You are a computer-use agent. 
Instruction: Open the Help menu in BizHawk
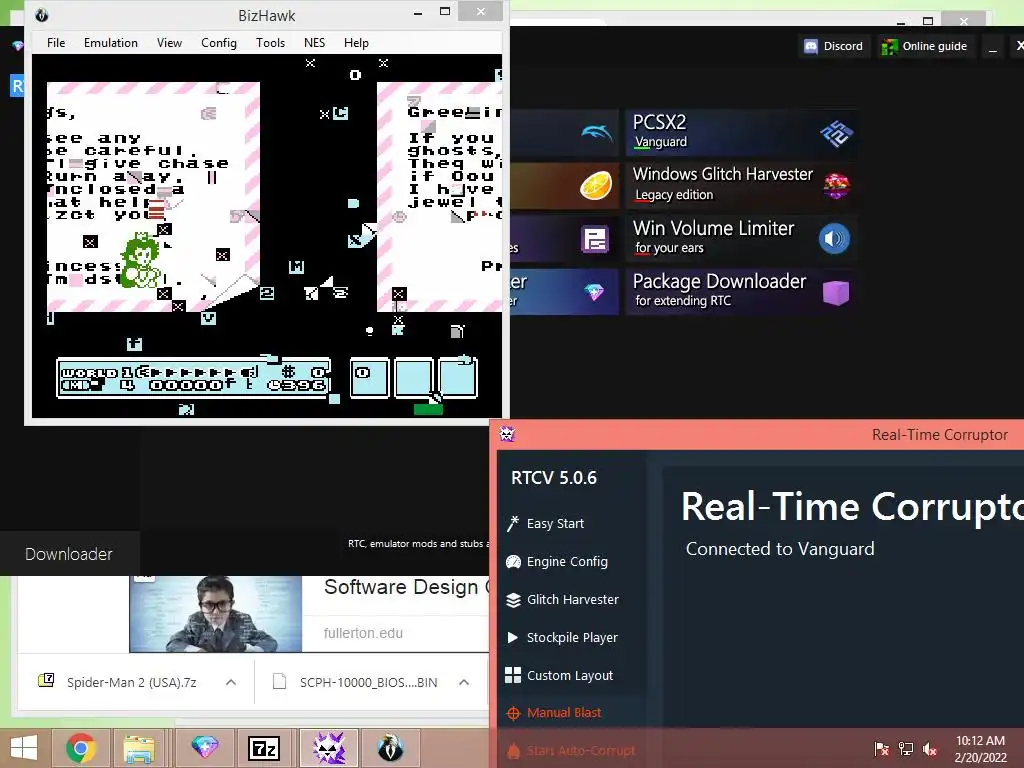click(x=356, y=42)
